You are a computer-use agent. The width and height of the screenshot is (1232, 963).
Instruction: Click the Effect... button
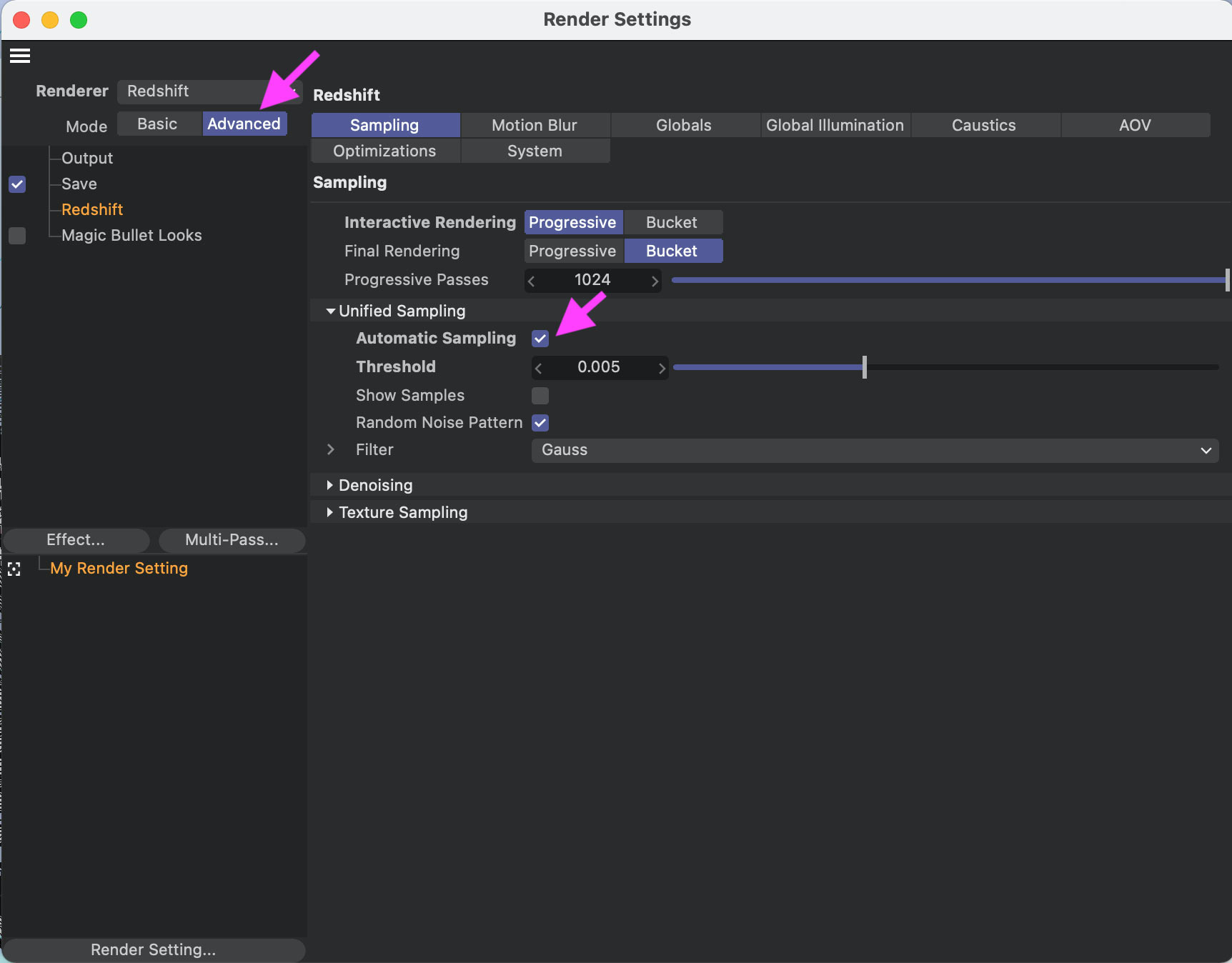click(x=76, y=540)
